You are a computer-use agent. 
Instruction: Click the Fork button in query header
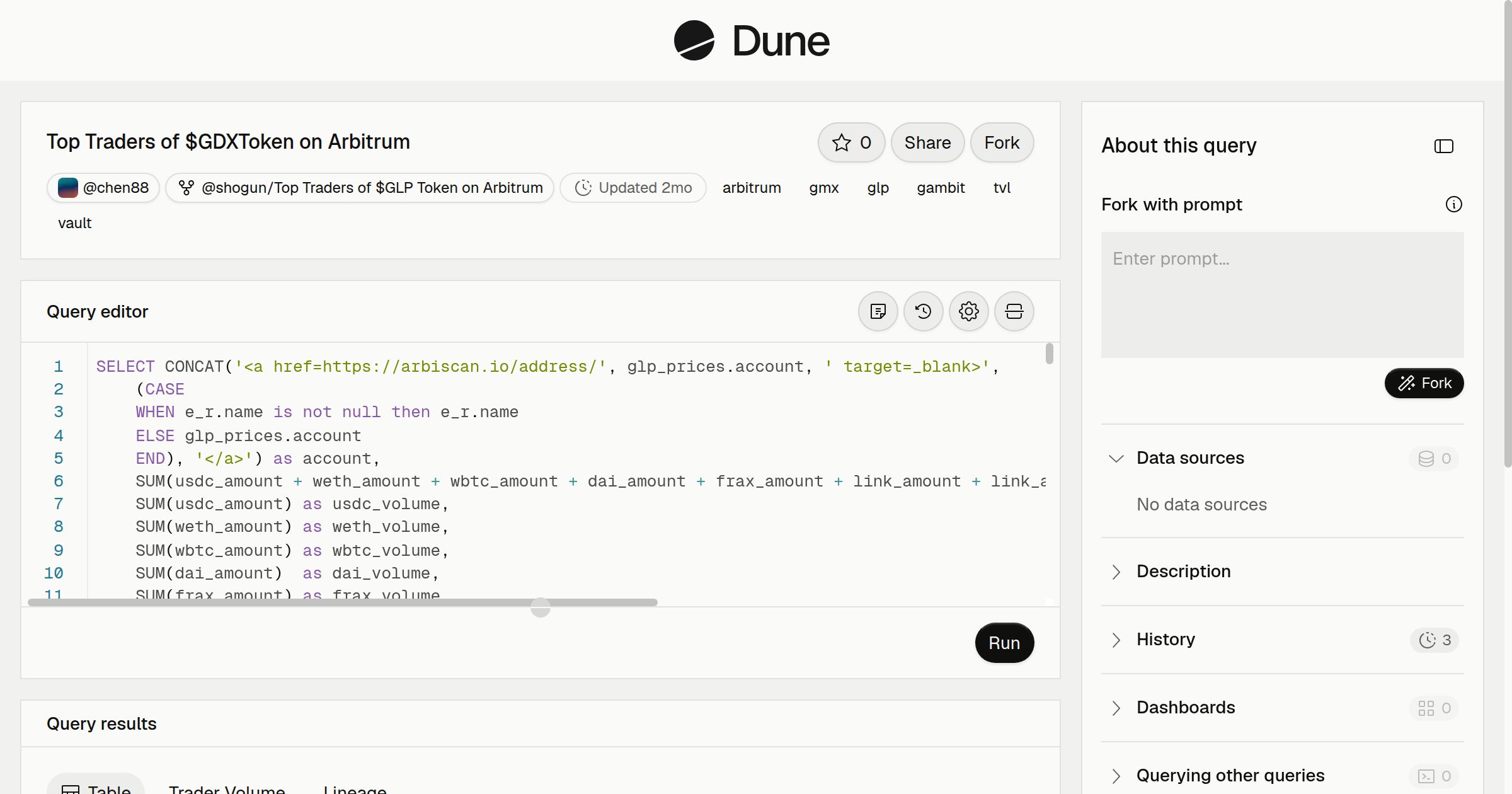click(1002, 142)
